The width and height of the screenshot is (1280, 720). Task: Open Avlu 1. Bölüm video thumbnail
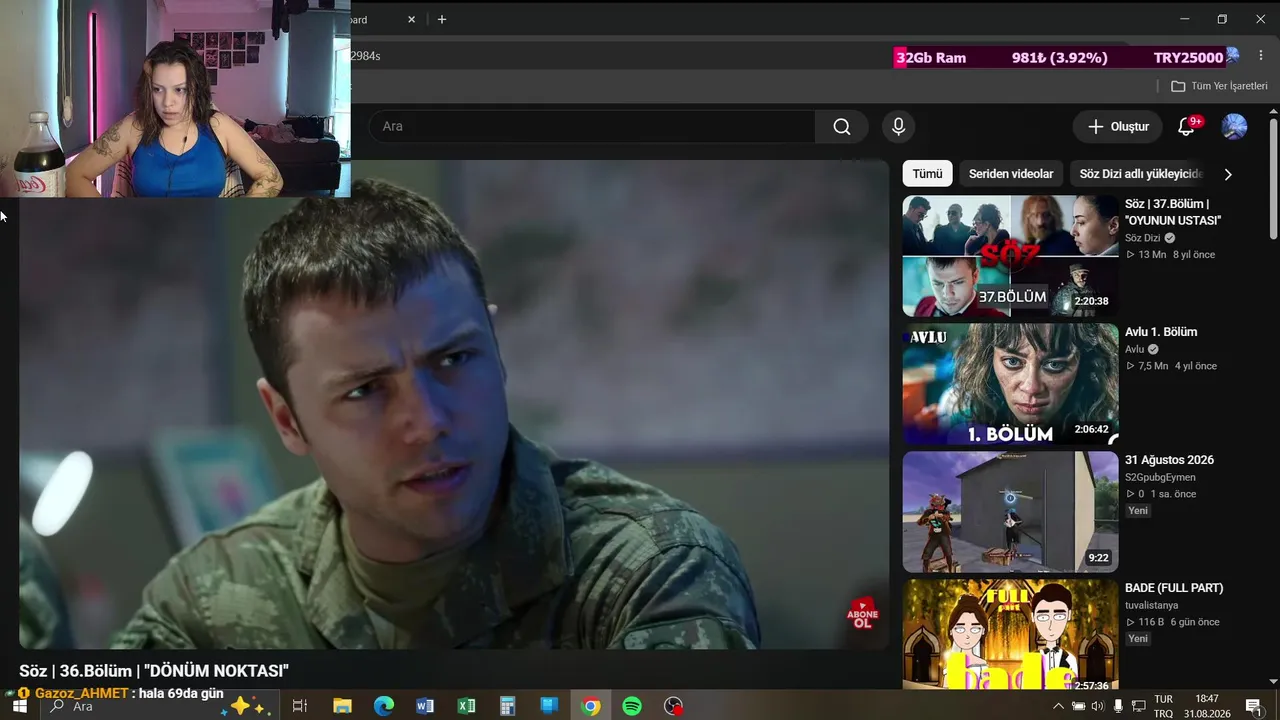pyautogui.click(x=1010, y=384)
